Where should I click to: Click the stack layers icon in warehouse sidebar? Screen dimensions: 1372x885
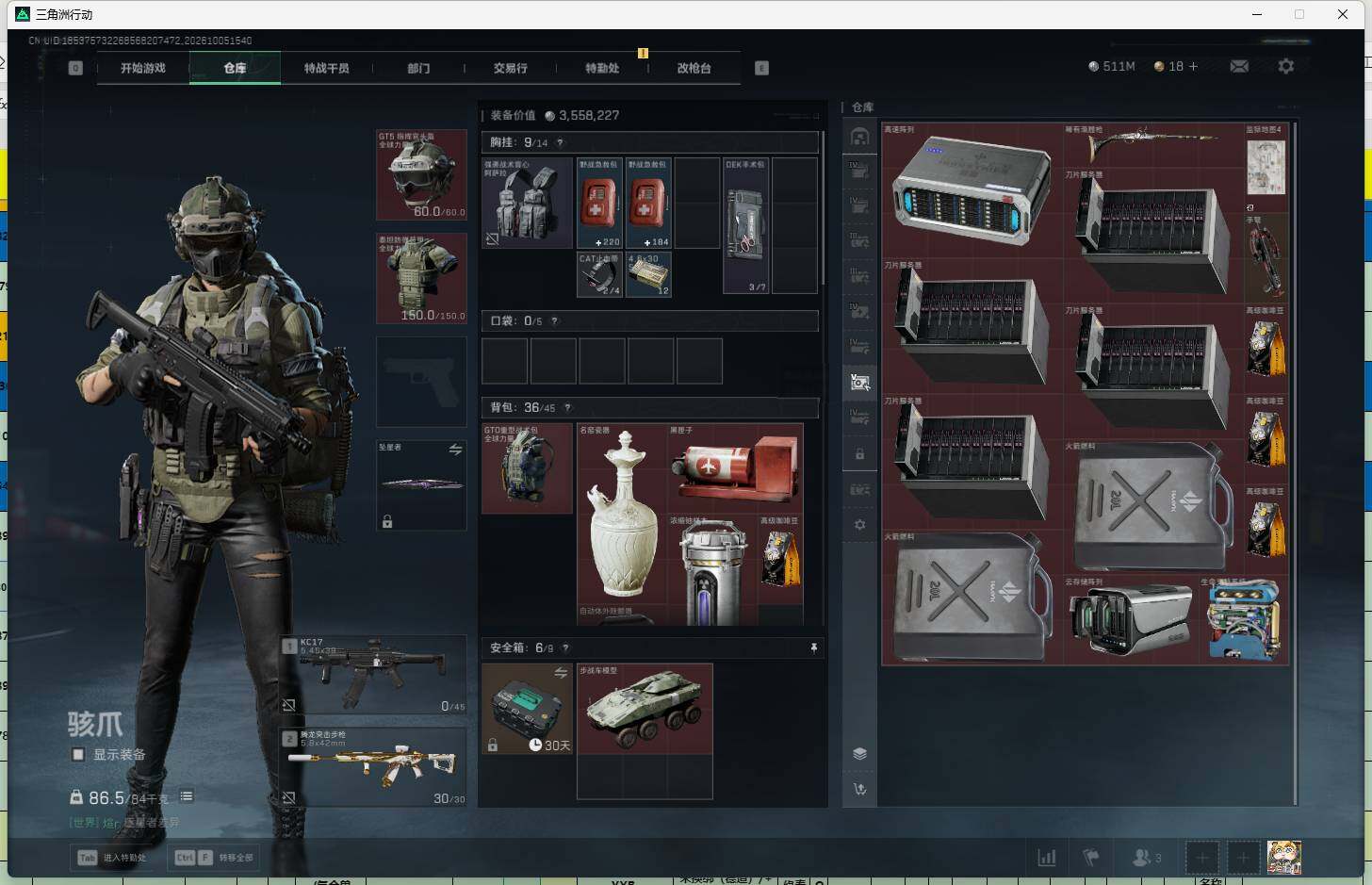click(859, 753)
